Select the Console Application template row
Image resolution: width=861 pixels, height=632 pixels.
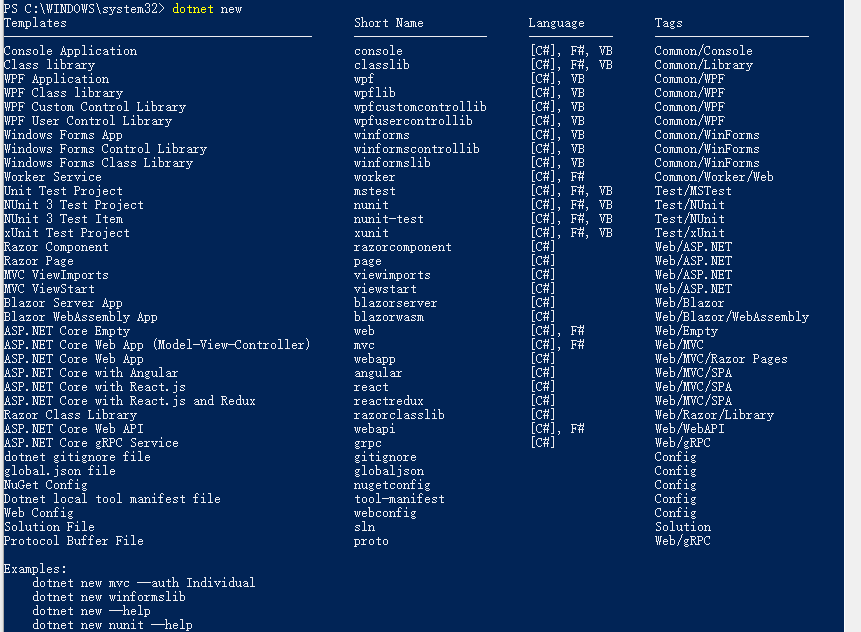coord(71,51)
